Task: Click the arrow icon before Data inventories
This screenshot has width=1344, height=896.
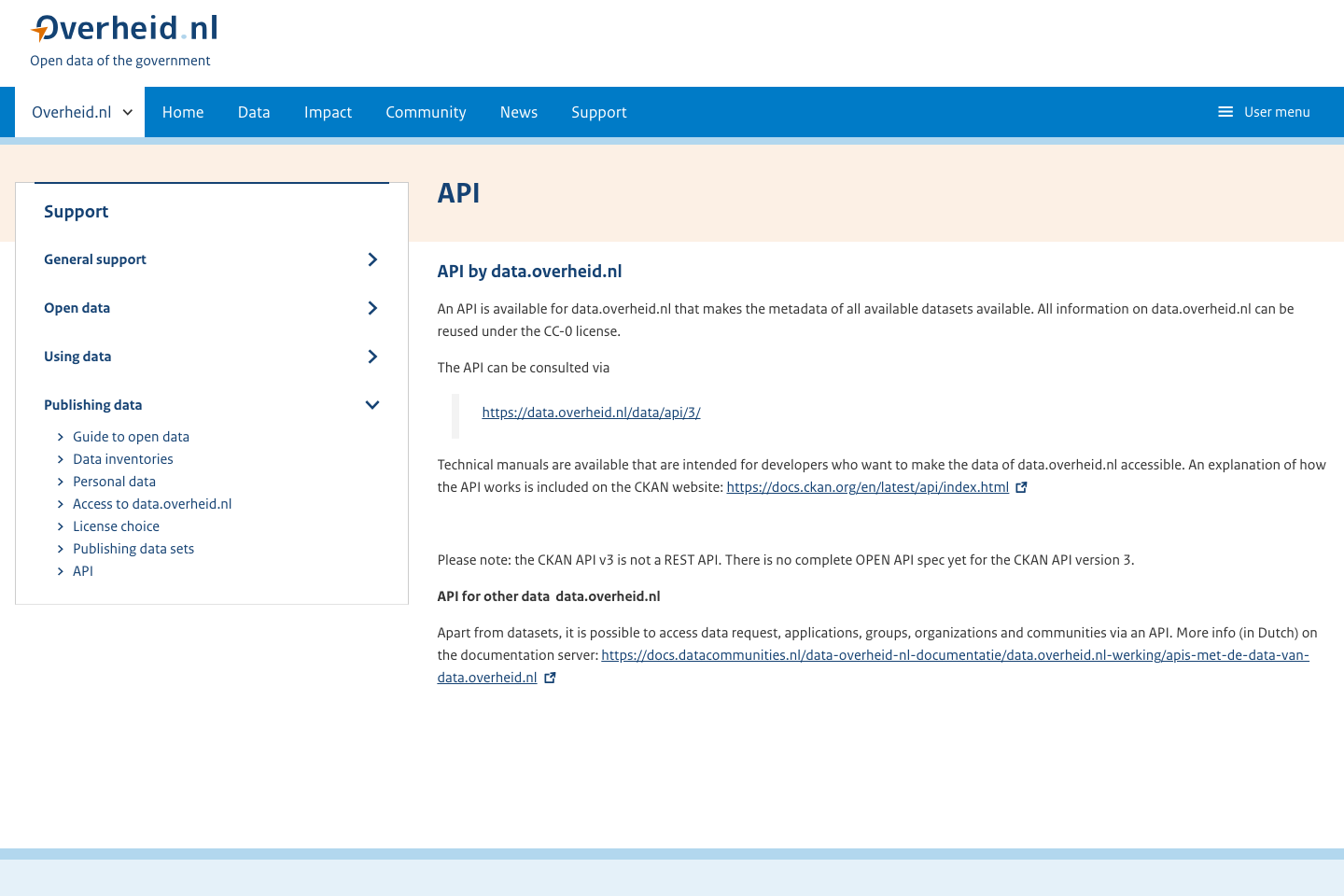Action: click(x=60, y=459)
